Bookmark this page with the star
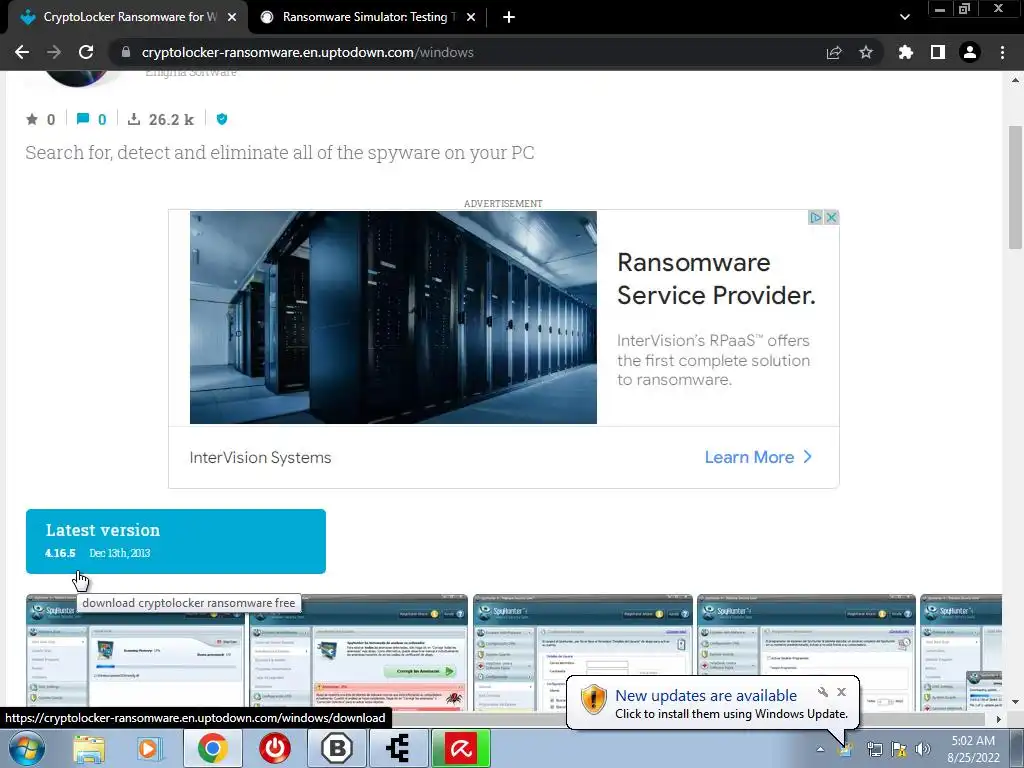This screenshot has height=768, width=1024. click(x=866, y=52)
